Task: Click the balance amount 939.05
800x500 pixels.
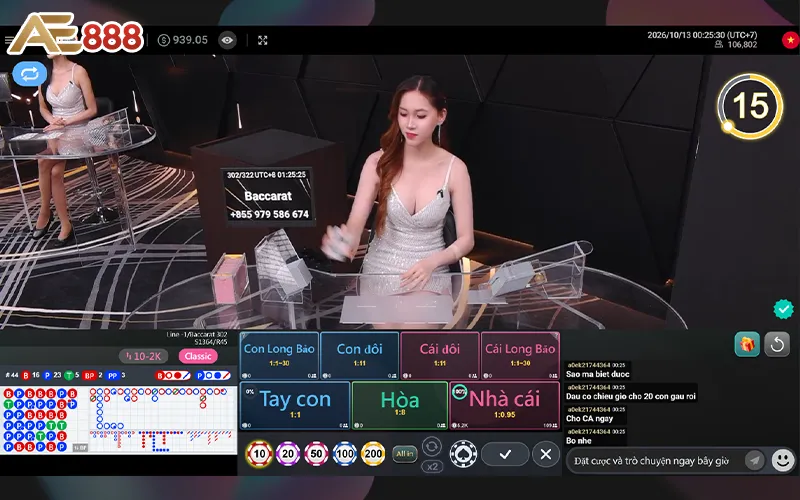Action: [190, 40]
